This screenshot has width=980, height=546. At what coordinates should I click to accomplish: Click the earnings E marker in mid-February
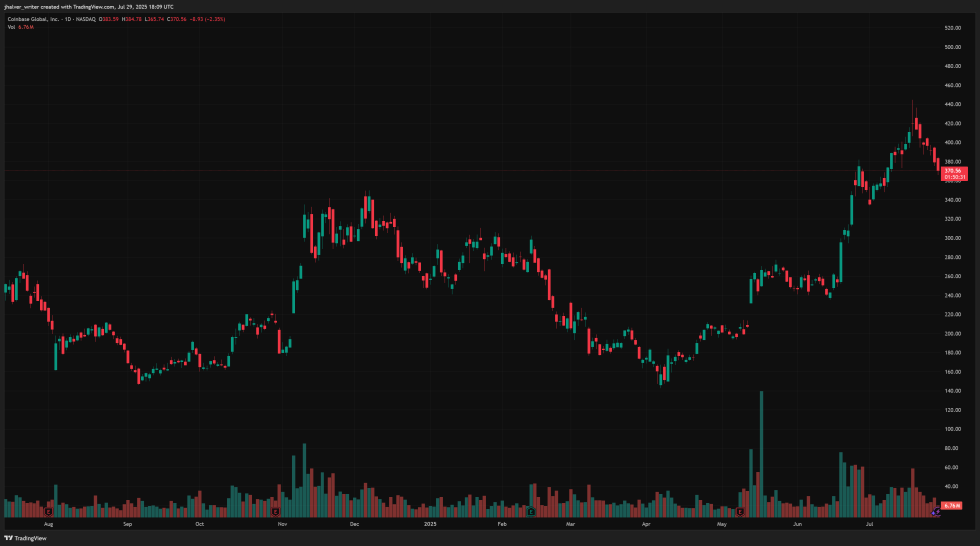pos(531,511)
